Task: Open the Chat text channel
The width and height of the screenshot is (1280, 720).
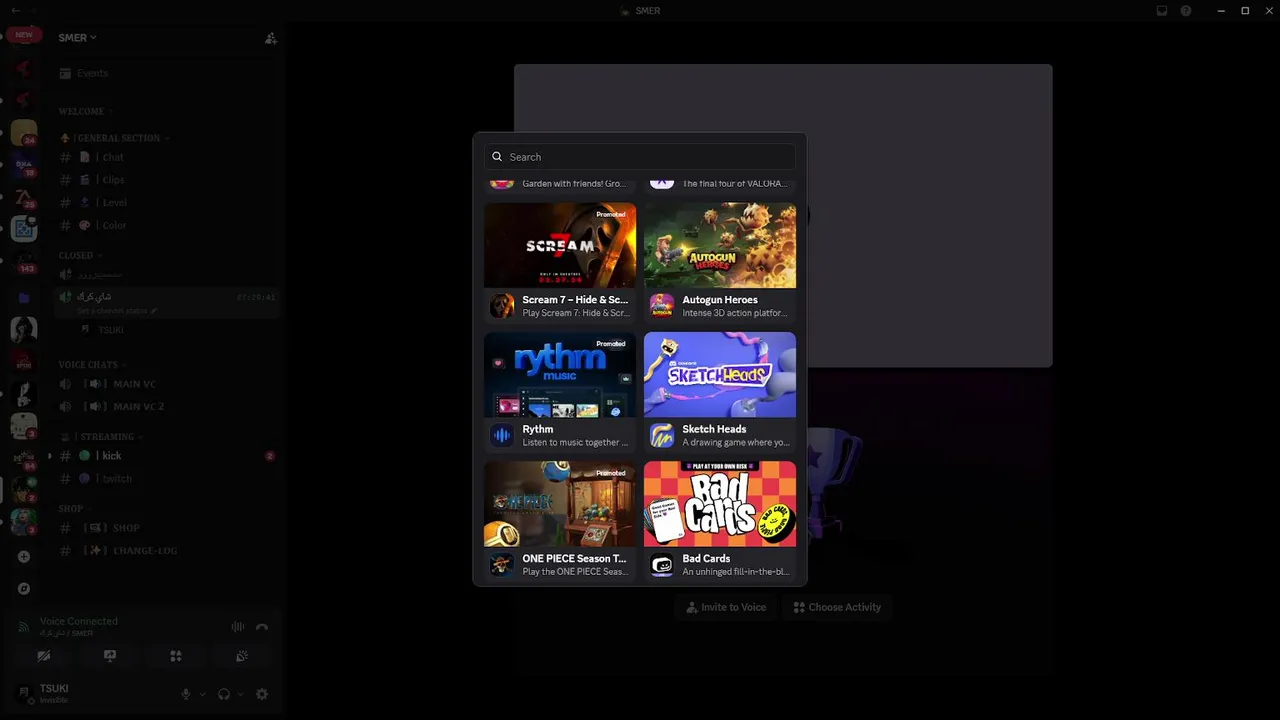Action: coord(167,157)
